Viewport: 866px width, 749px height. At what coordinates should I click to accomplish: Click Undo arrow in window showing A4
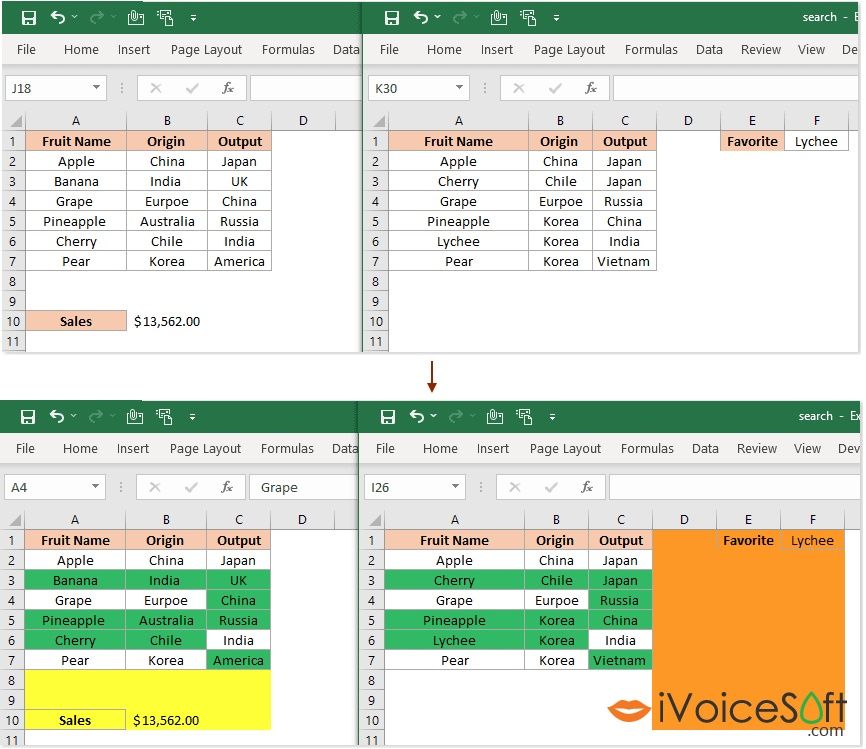(57, 417)
